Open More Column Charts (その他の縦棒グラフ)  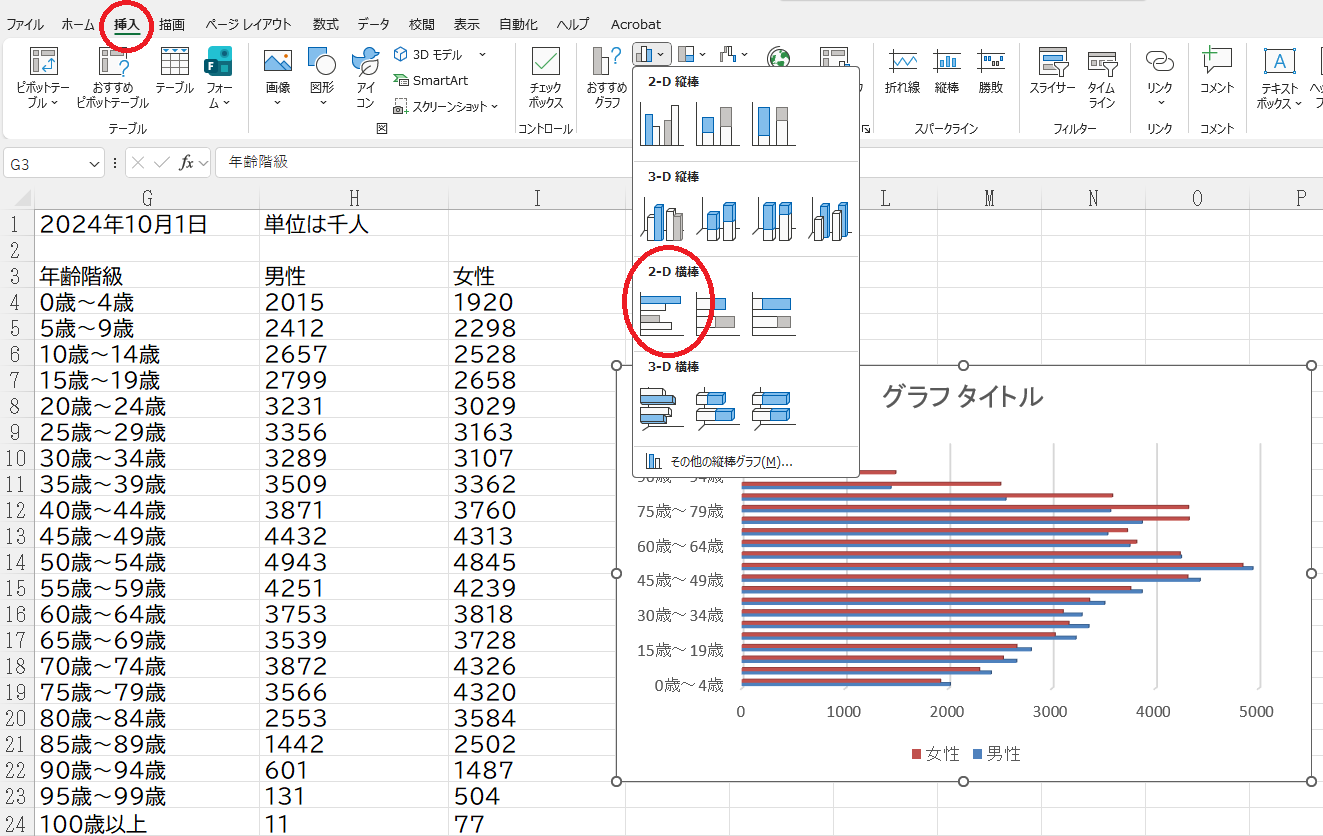(x=746, y=462)
